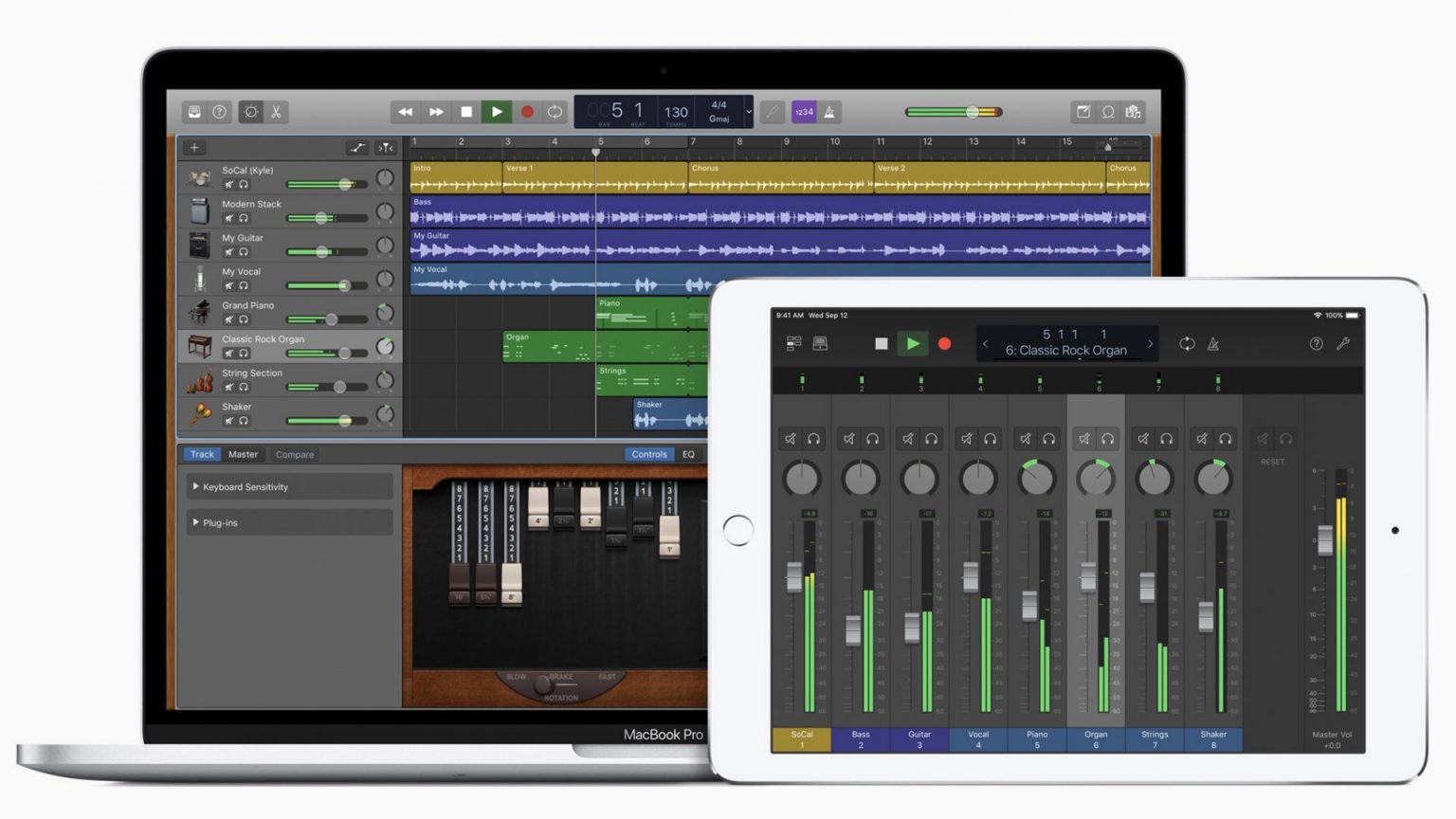Turn the Piano channel pan knob on iPad
The width and height of the screenshot is (1456, 819).
1037,479
